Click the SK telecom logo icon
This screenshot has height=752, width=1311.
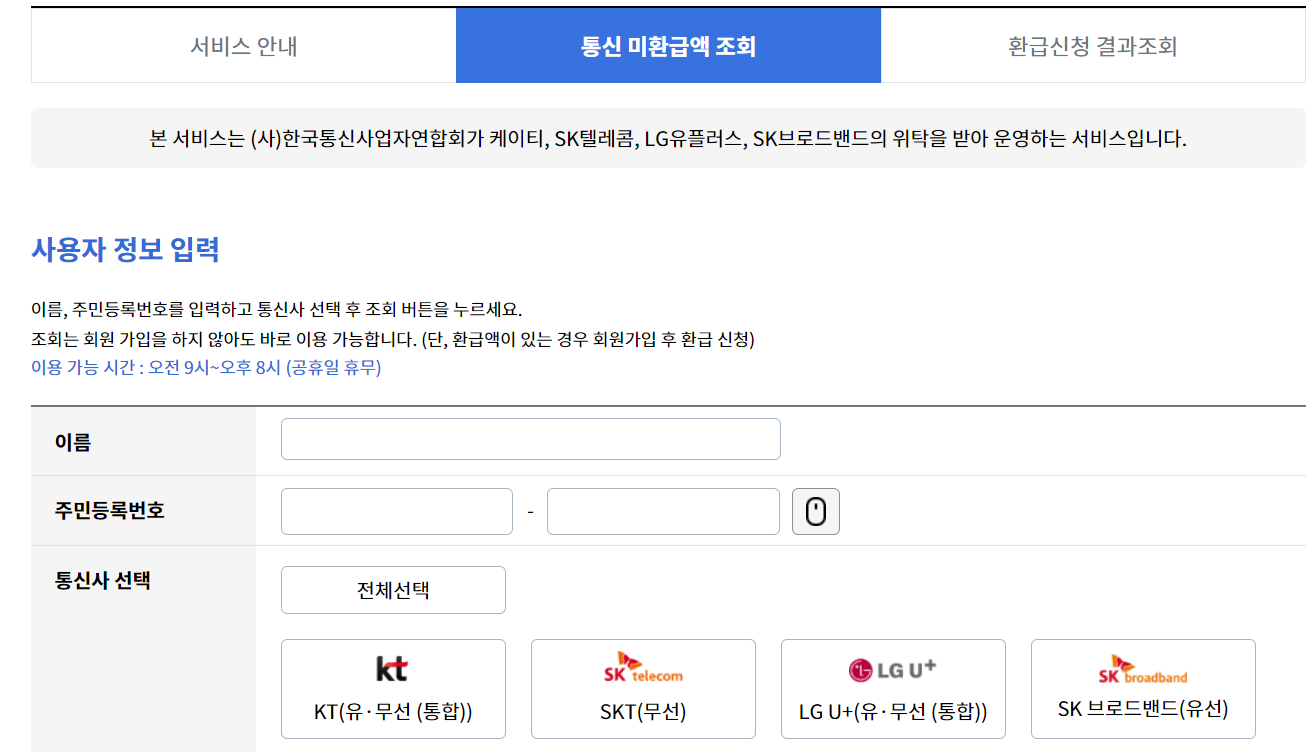(642, 665)
